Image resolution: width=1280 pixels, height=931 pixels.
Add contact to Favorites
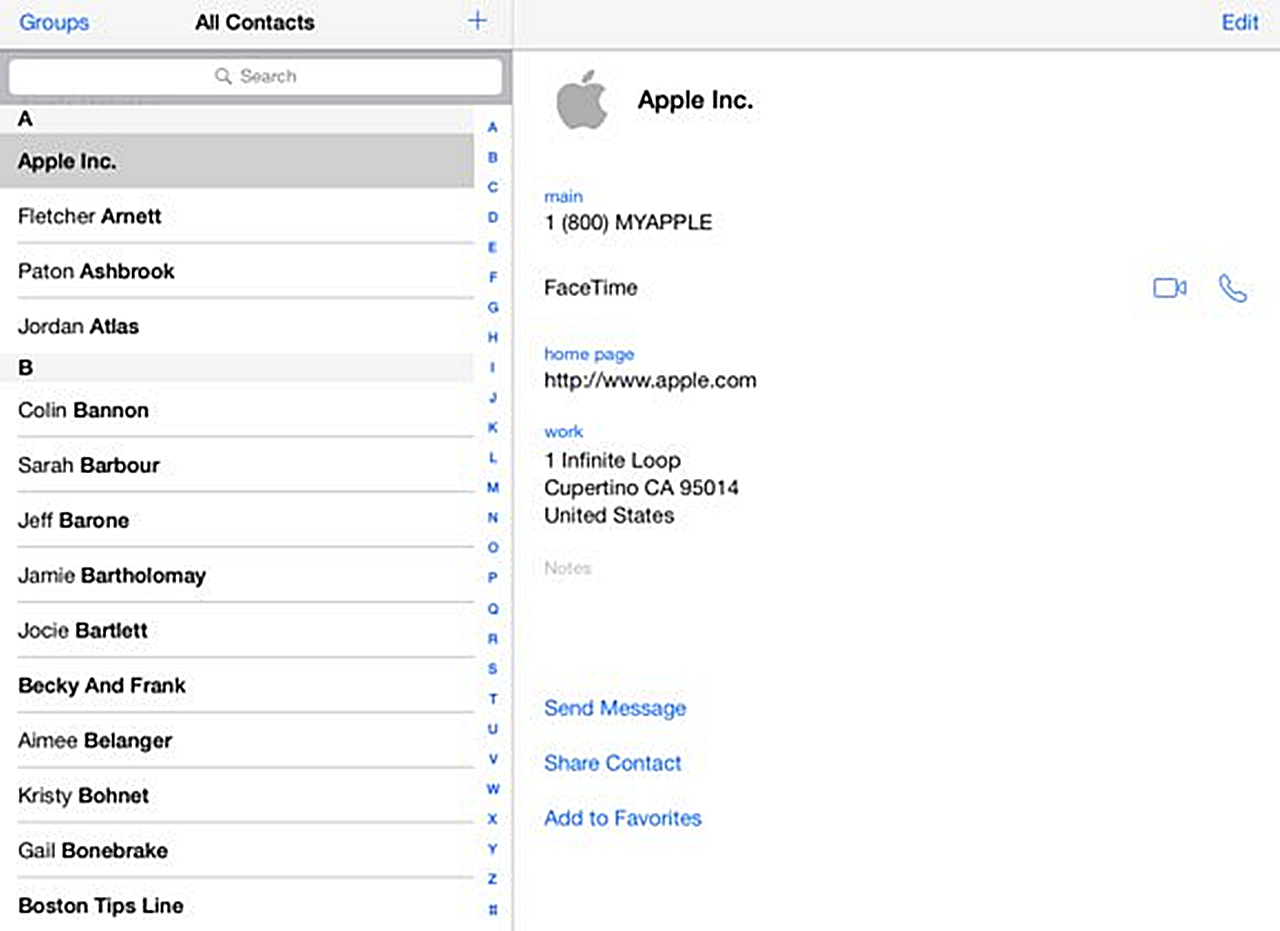click(x=623, y=818)
